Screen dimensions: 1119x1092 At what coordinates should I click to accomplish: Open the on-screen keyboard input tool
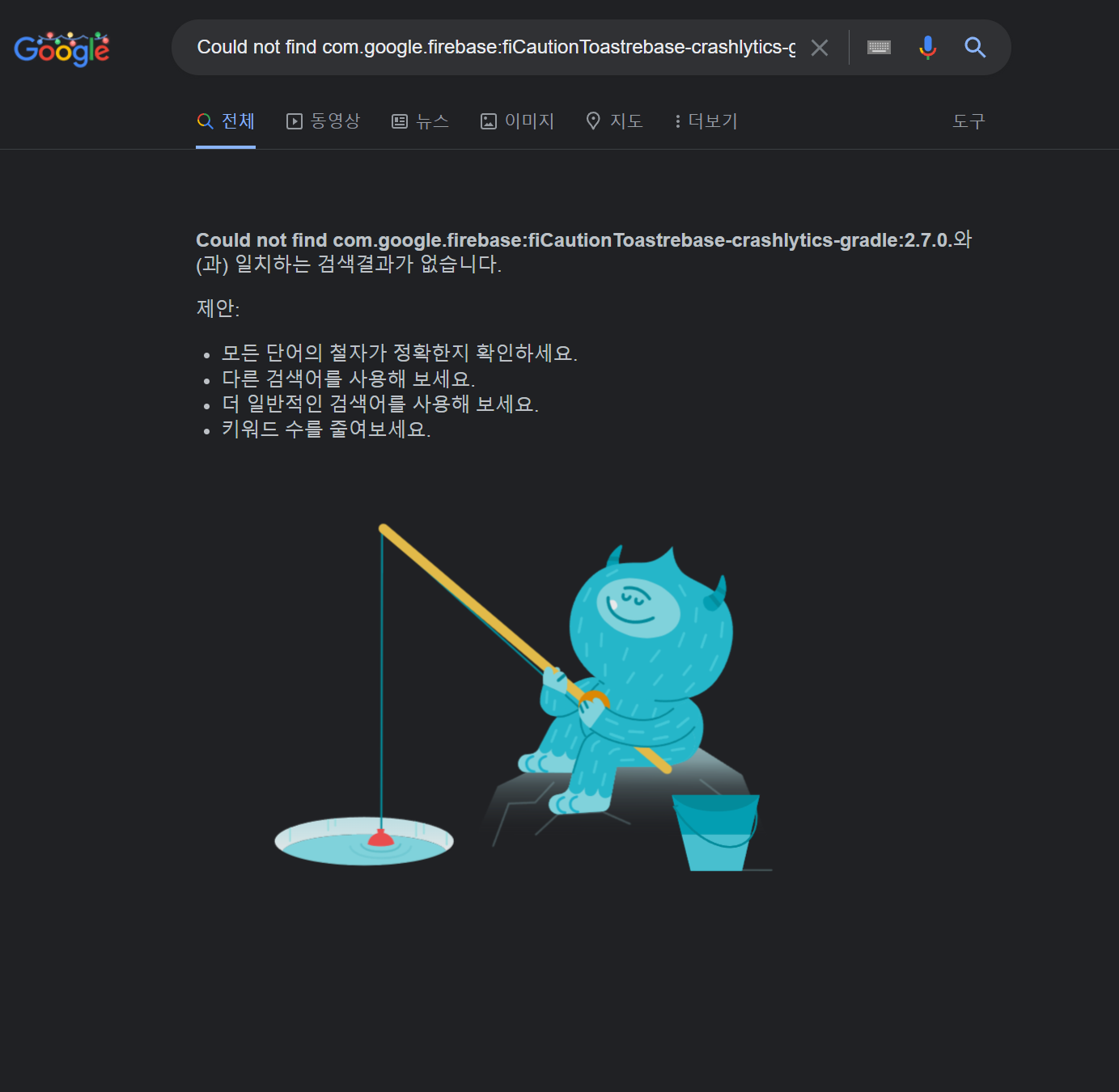879,48
